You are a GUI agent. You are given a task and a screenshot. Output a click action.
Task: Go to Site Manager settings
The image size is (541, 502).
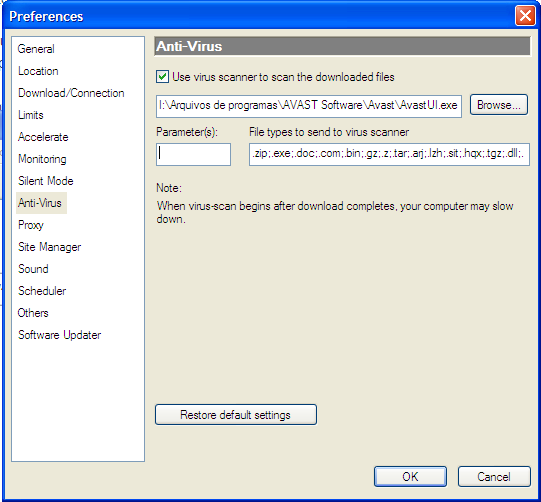coord(49,247)
